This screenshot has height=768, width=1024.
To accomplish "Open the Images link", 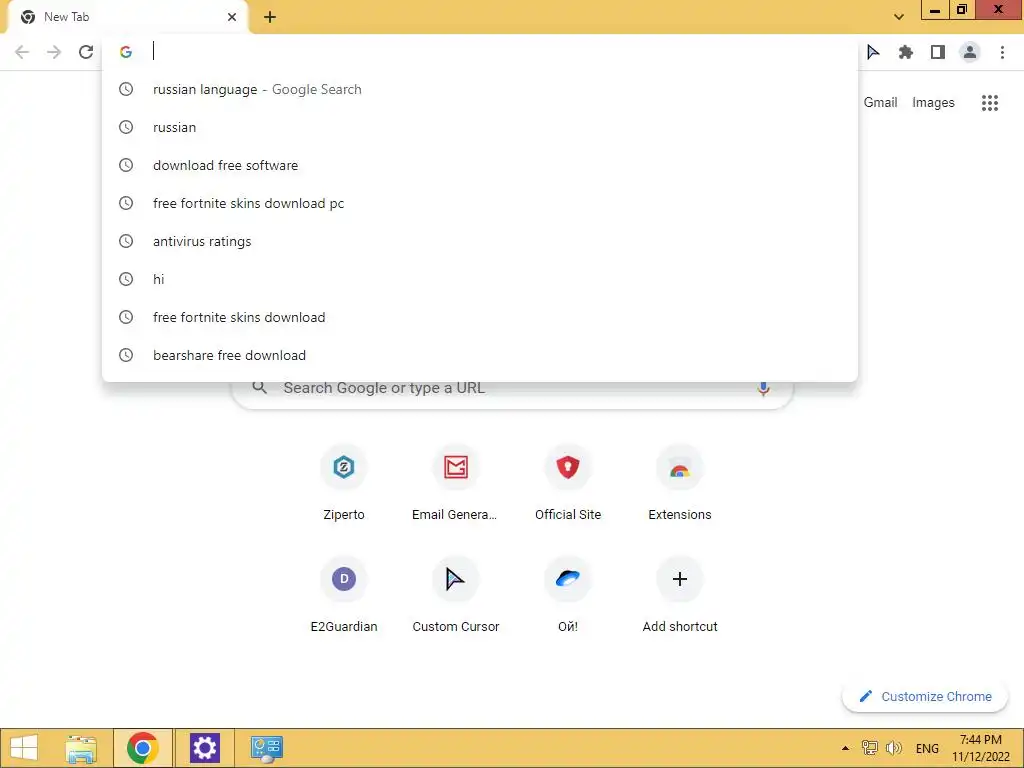I will (933, 103).
